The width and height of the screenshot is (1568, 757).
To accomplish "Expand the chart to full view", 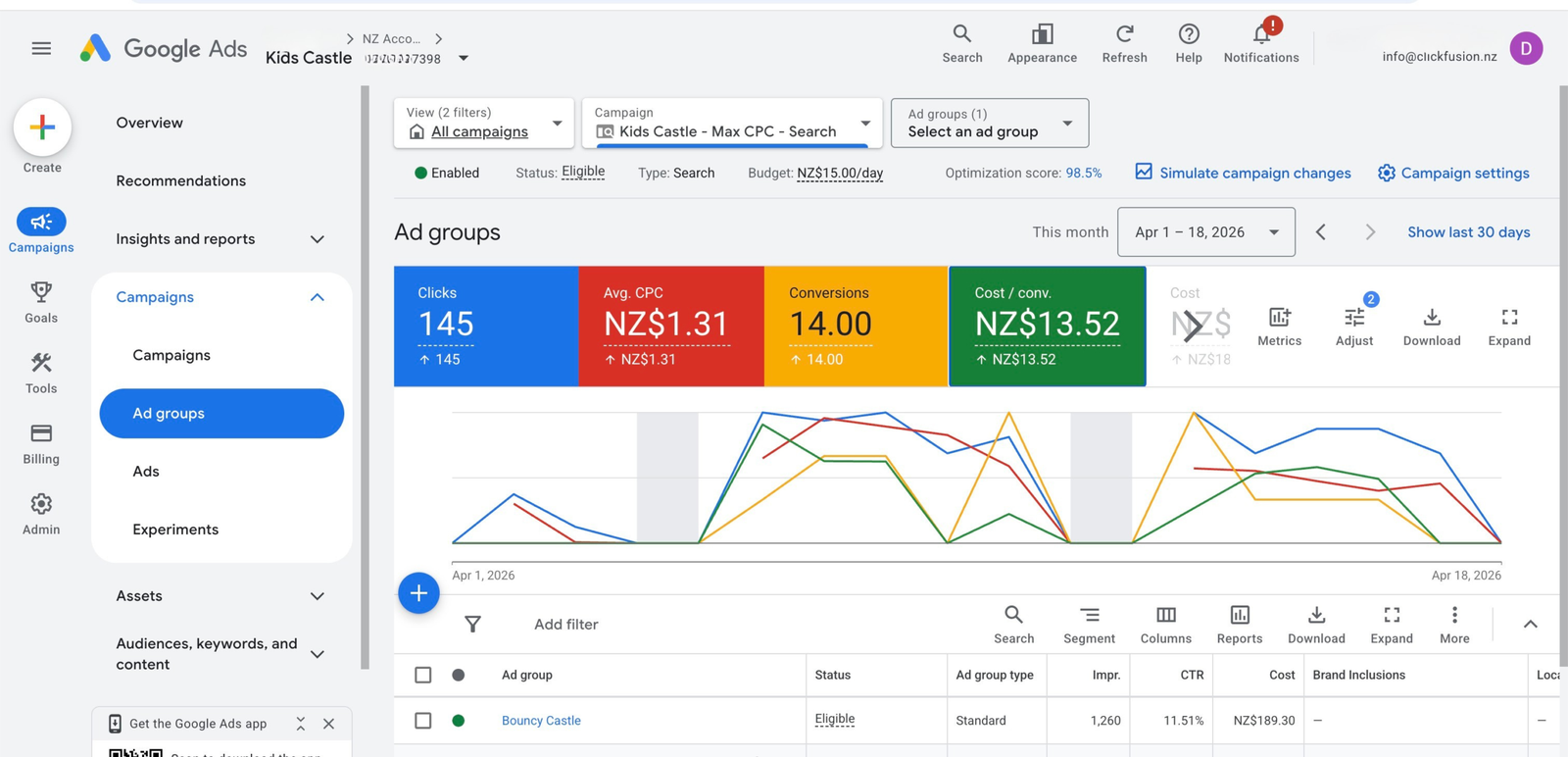I will click(x=1509, y=327).
